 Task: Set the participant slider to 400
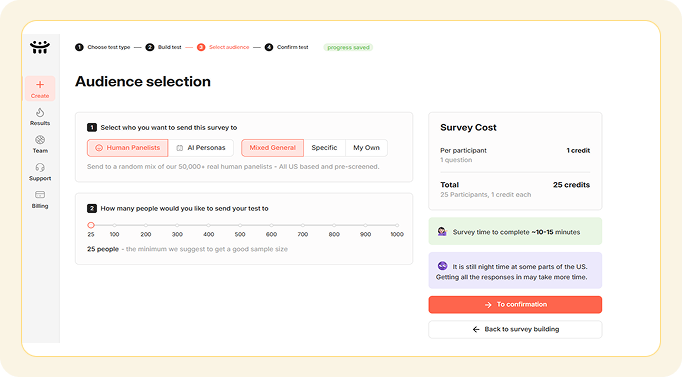point(209,225)
